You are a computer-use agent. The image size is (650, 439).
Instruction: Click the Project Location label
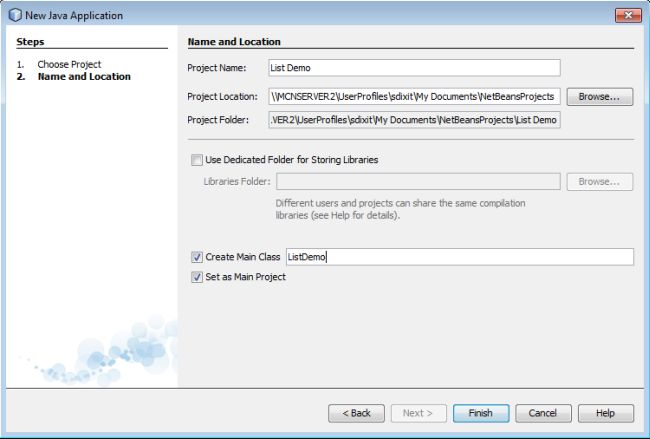[x=223, y=97]
